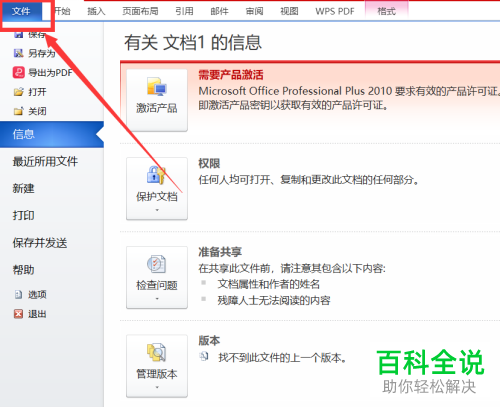Click the 关闭 menu label
This screenshot has width=500, height=407.
37,111
